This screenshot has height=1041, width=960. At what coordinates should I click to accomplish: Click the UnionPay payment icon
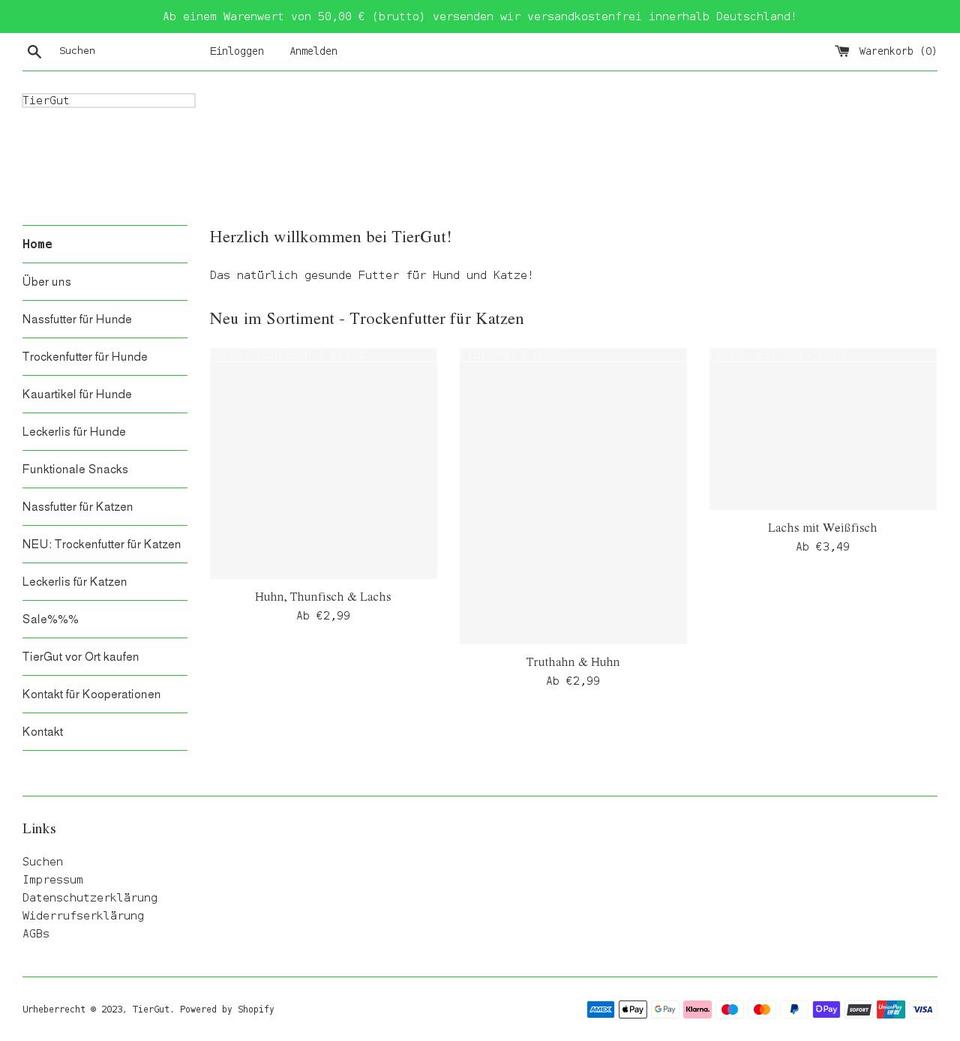coord(890,1009)
